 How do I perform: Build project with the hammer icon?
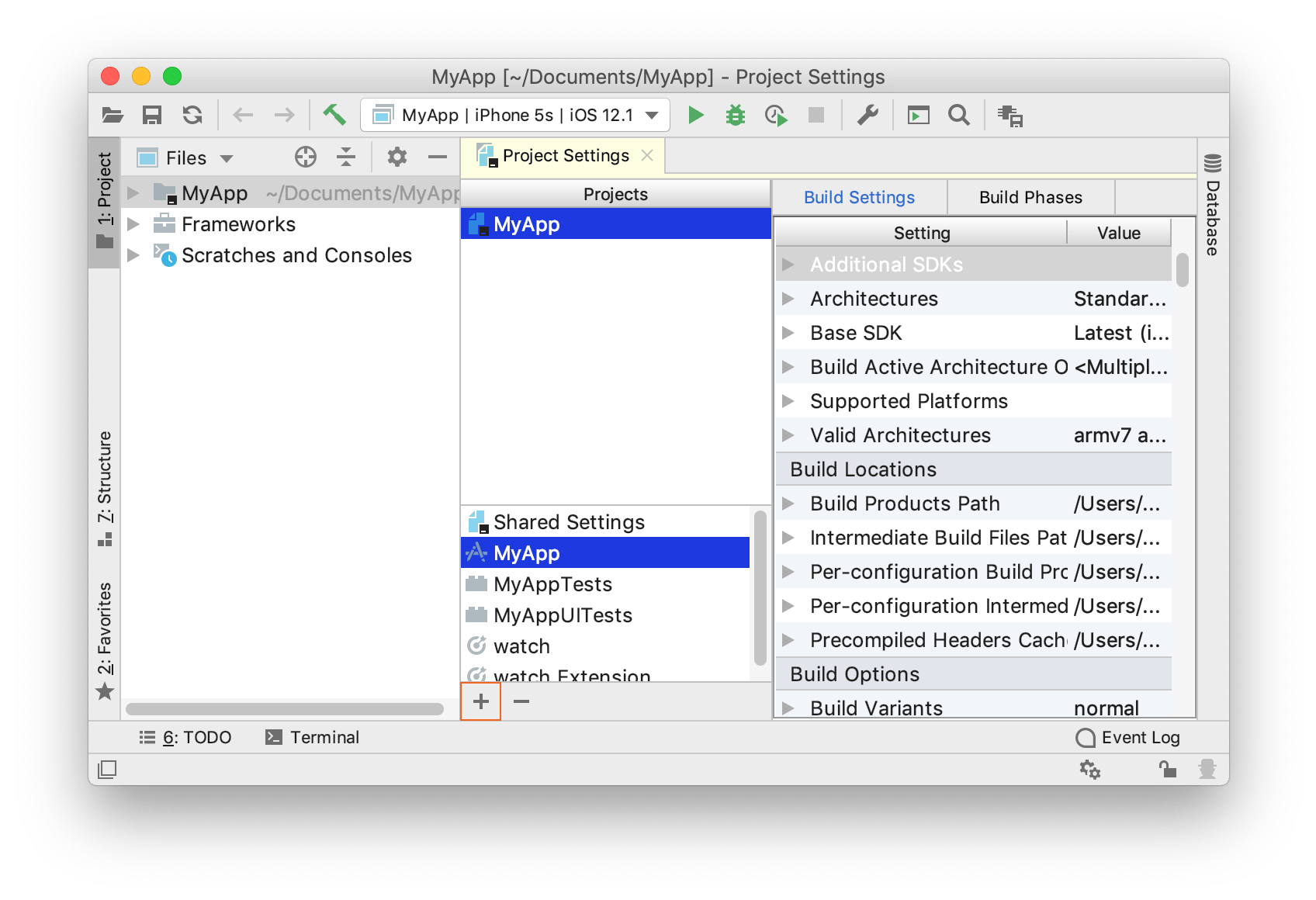[334, 115]
